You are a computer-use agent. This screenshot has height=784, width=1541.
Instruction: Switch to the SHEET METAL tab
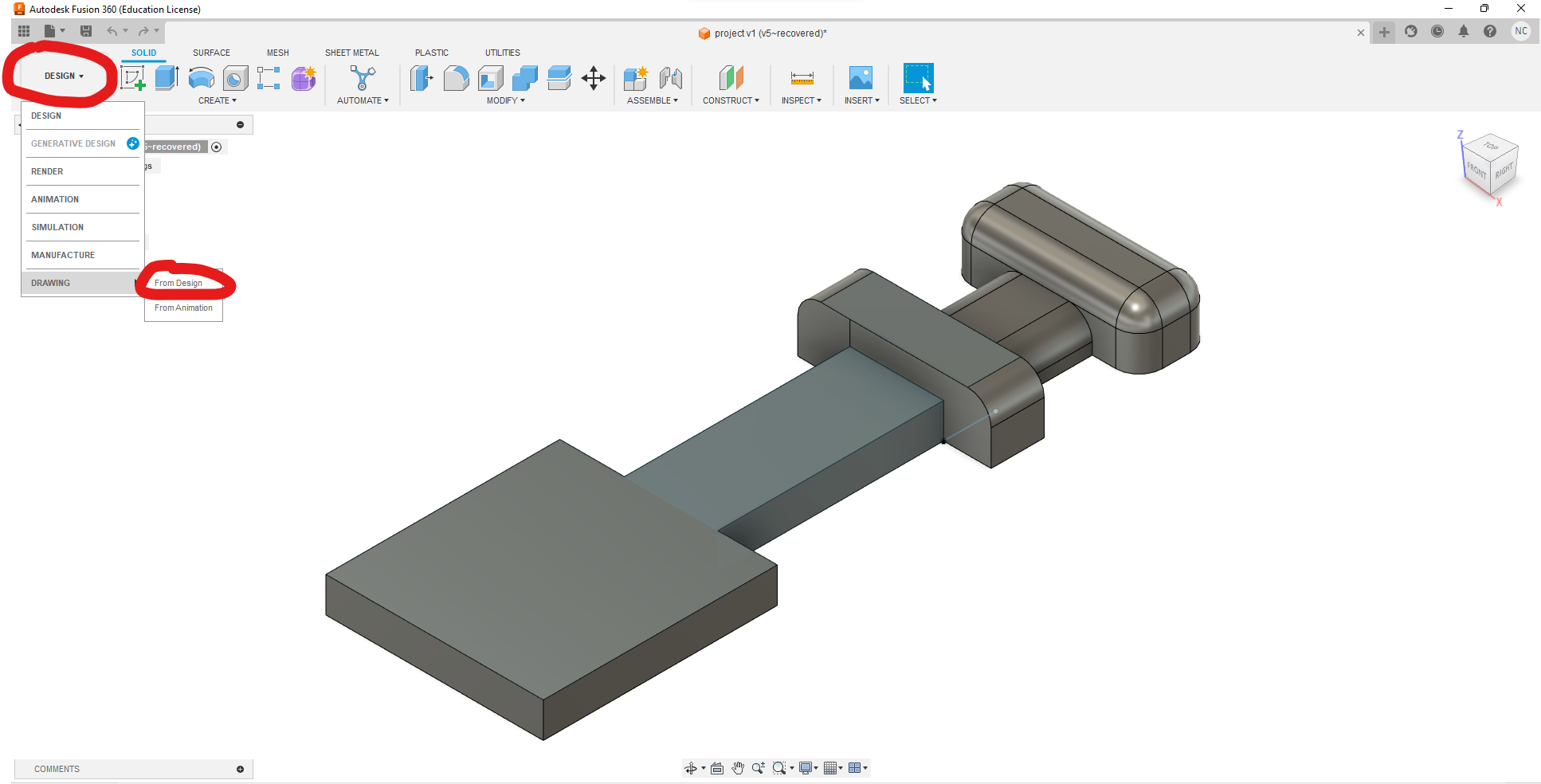pos(352,53)
